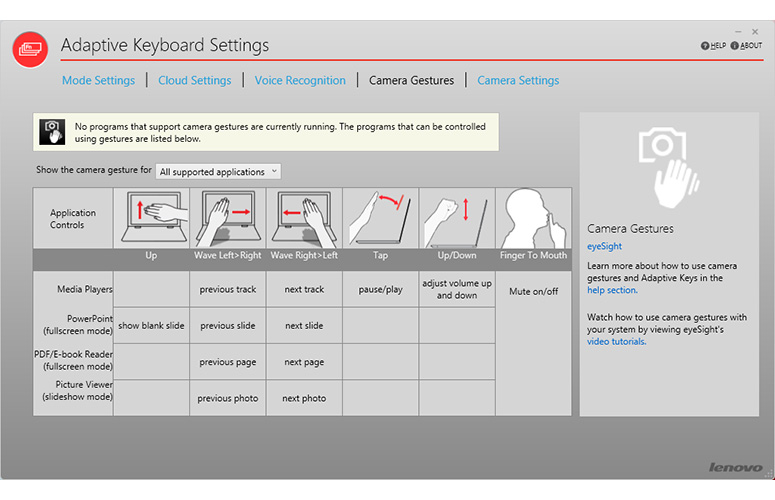Click the 'next slide' cell
775x500 pixels.
tap(304, 326)
